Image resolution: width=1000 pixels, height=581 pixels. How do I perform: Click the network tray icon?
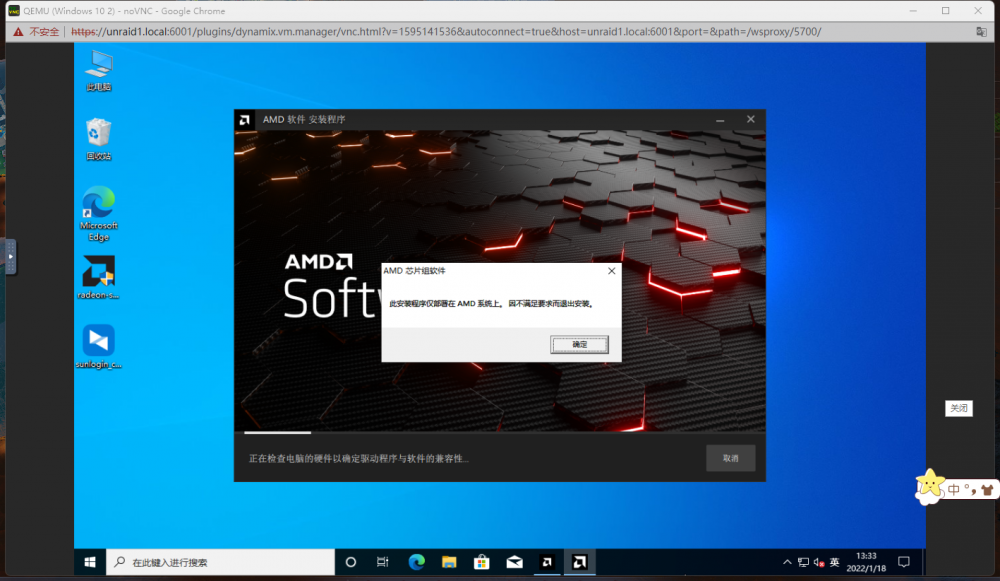click(803, 562)
